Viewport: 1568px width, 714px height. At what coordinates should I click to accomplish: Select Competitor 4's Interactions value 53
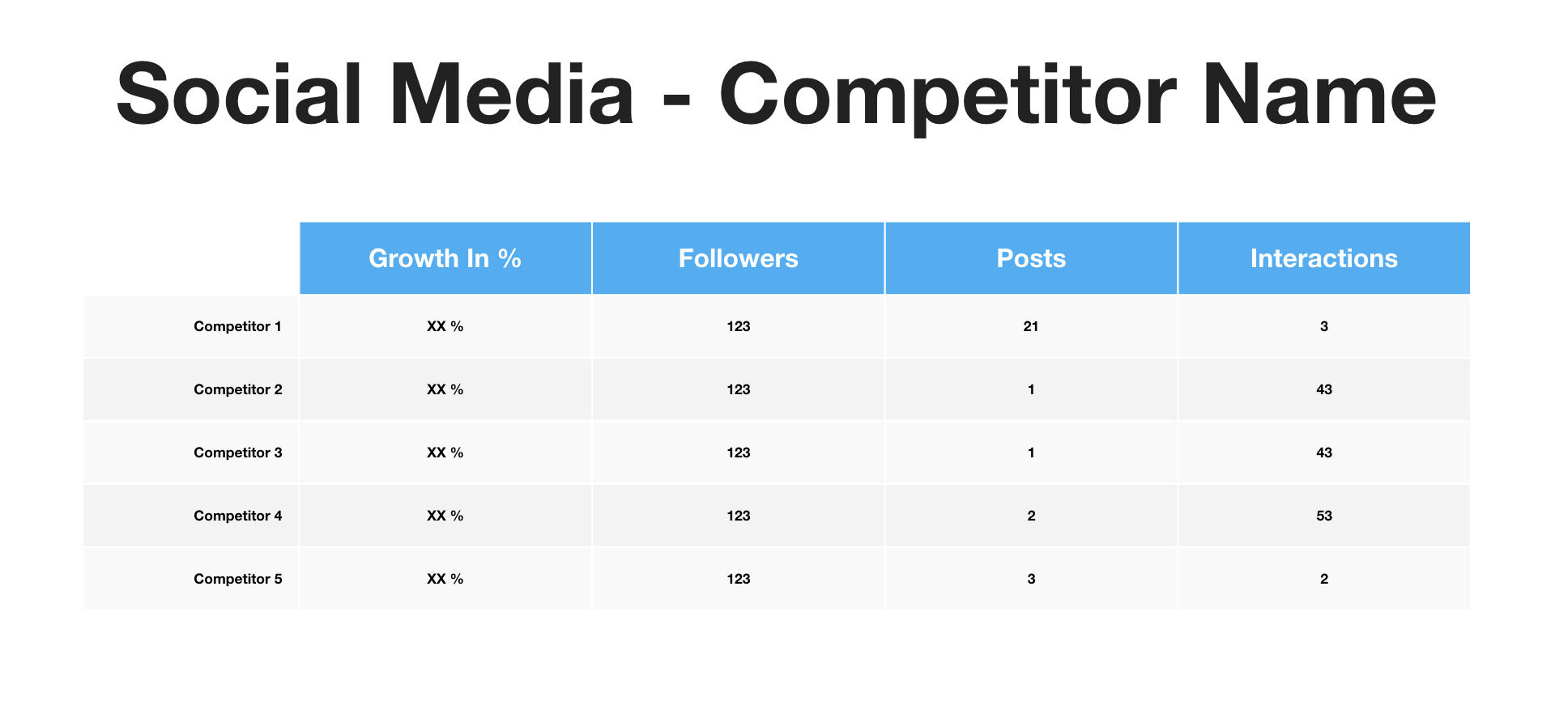(x=1324, y=516)
